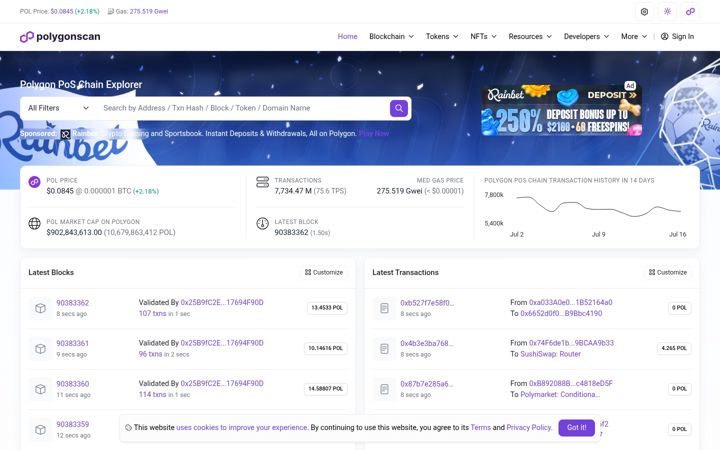Click the 14-day transaction history chart
Image resolution: width=720 pixels, height=450 pixels.
pyautogui.click(x=598, y=209)
